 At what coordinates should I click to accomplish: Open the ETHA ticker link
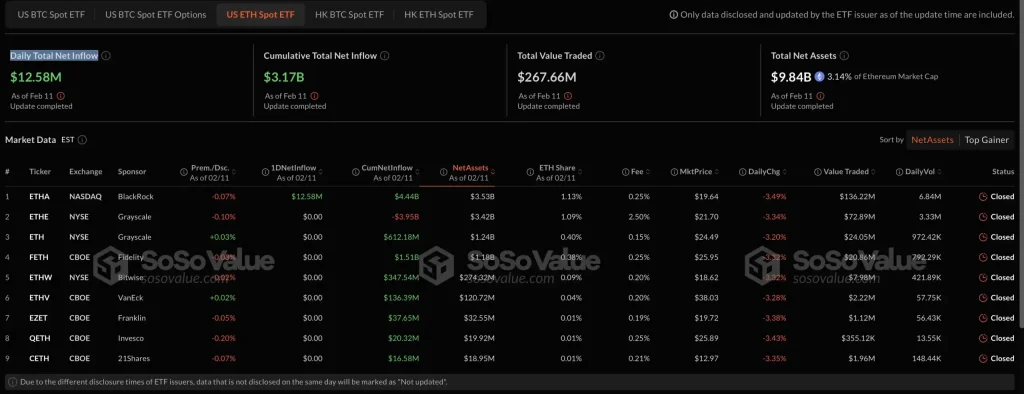point(39,197)
